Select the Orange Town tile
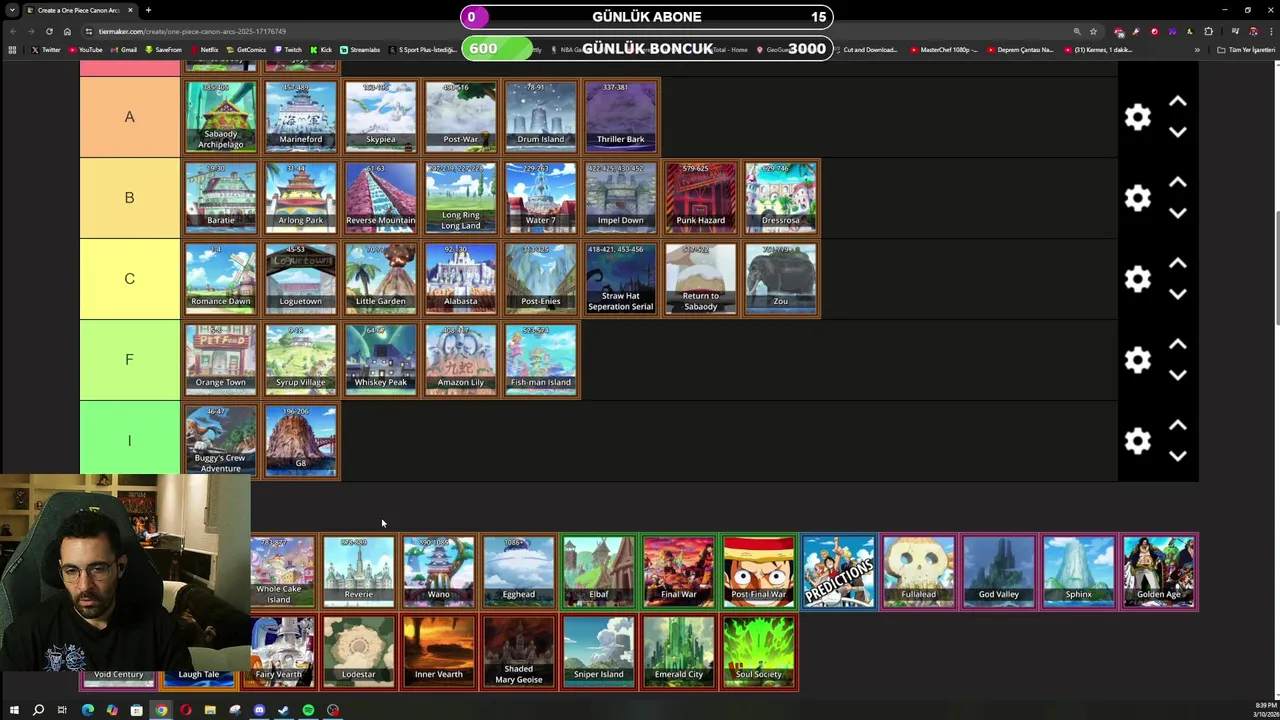Viewport: 1280px width, 720px height. click(220, 360)
